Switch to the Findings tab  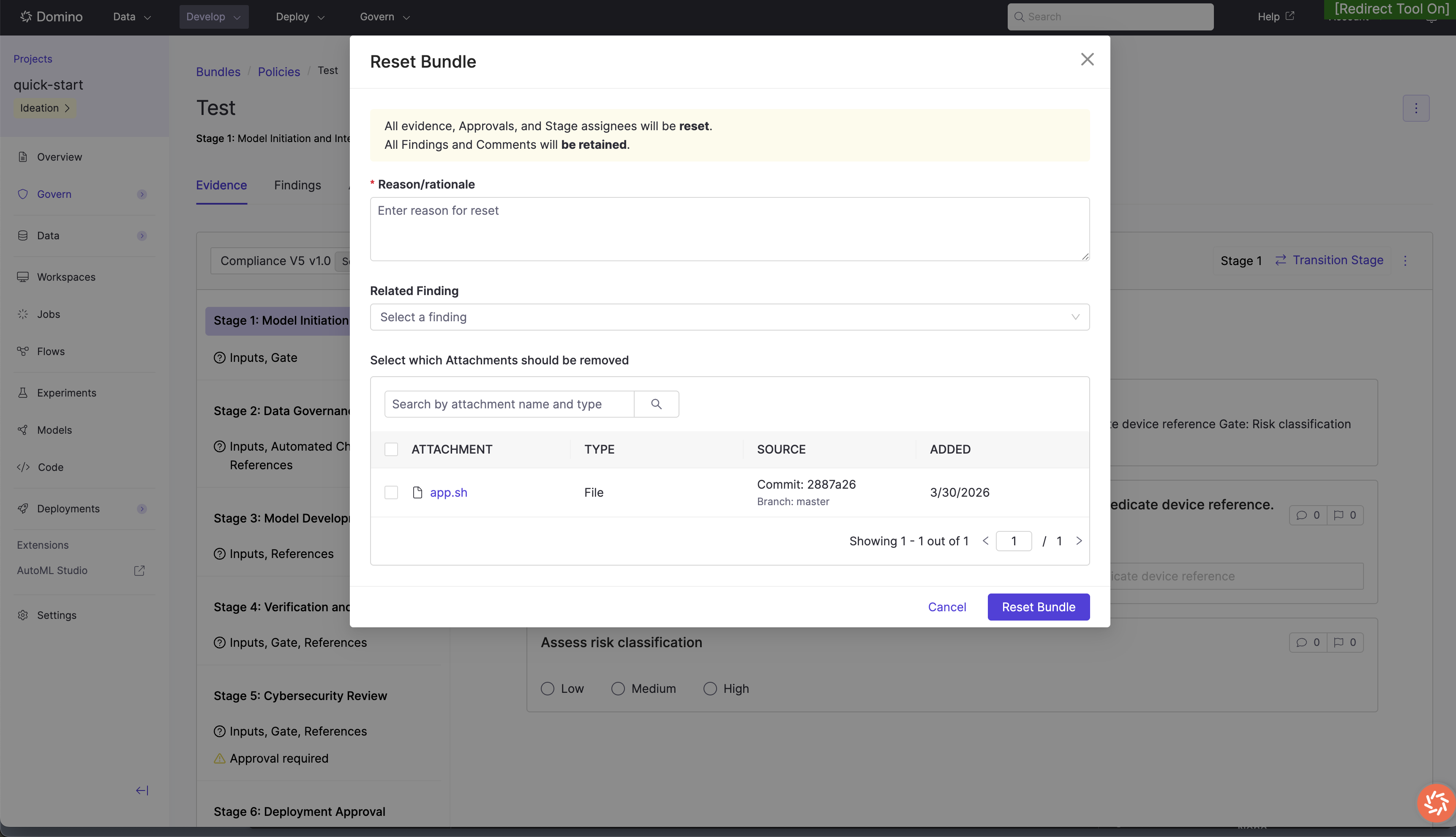tap(297, 185)
